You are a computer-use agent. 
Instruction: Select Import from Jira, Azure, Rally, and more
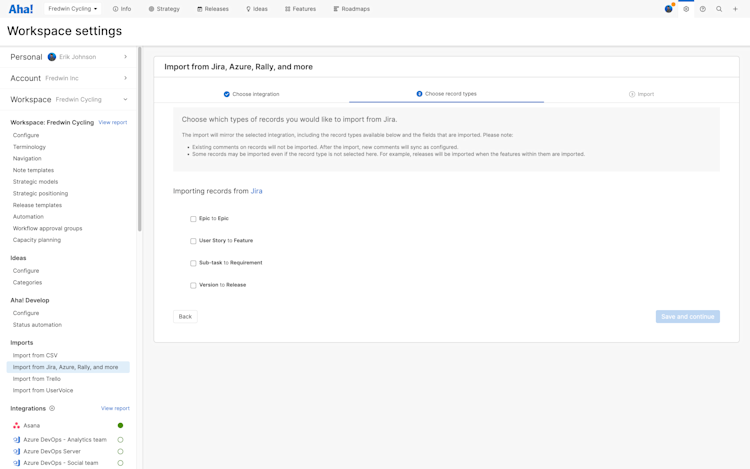click(x=68, y=367)
